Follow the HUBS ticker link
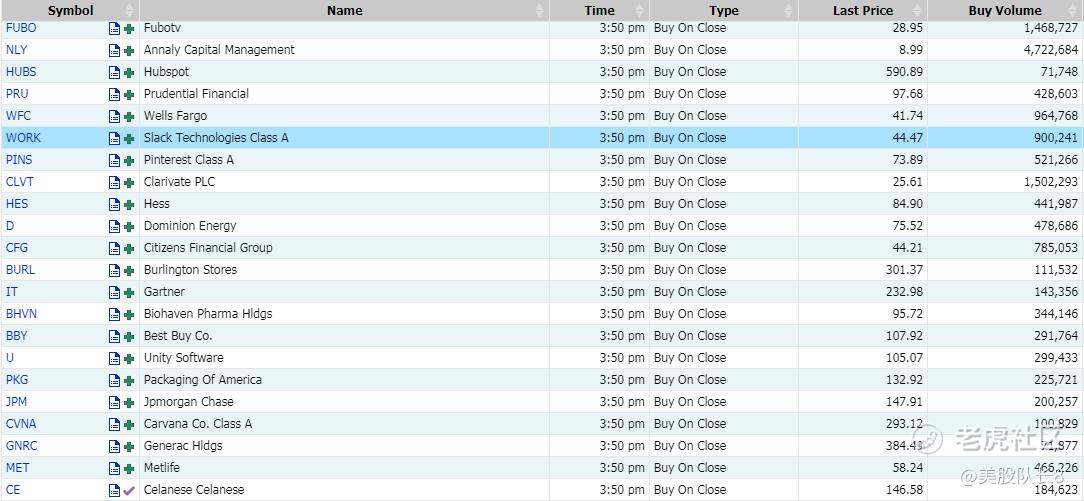 [x=21, y=72]
